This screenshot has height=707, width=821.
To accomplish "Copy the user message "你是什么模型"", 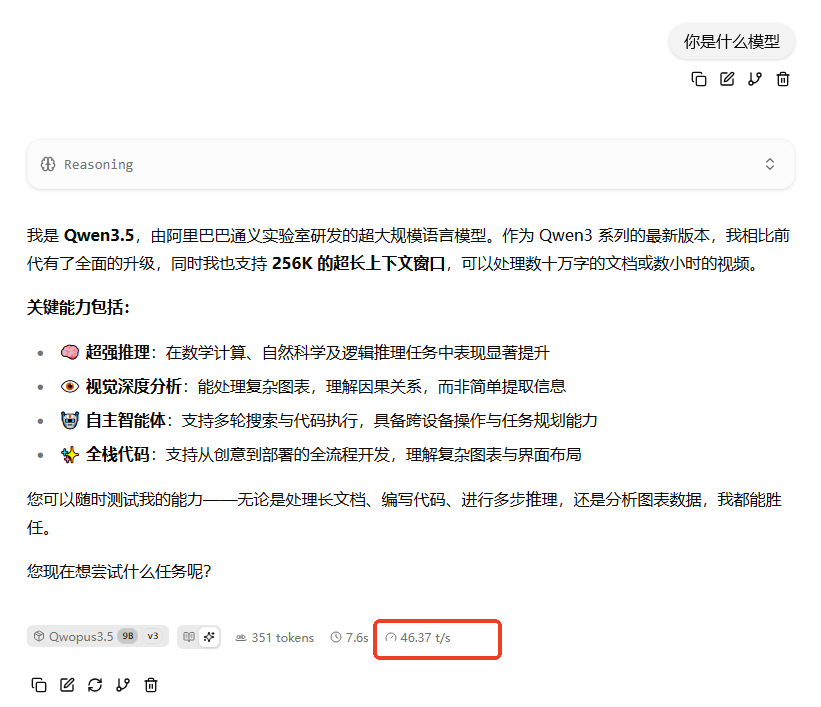I will 699,79.
